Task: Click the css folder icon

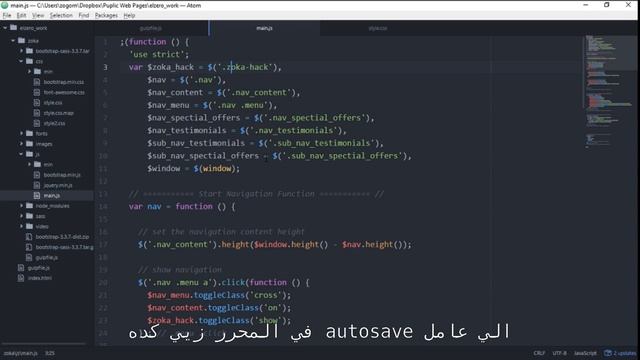Action: coord(29,61)
